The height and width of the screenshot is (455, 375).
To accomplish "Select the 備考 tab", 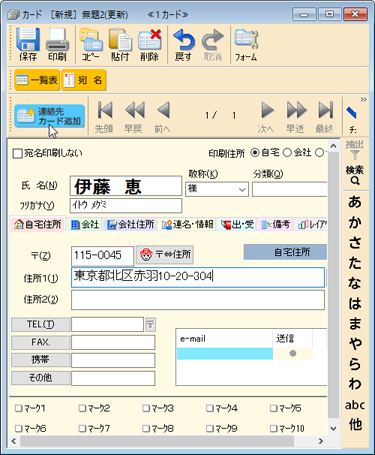I will [276, 224].
